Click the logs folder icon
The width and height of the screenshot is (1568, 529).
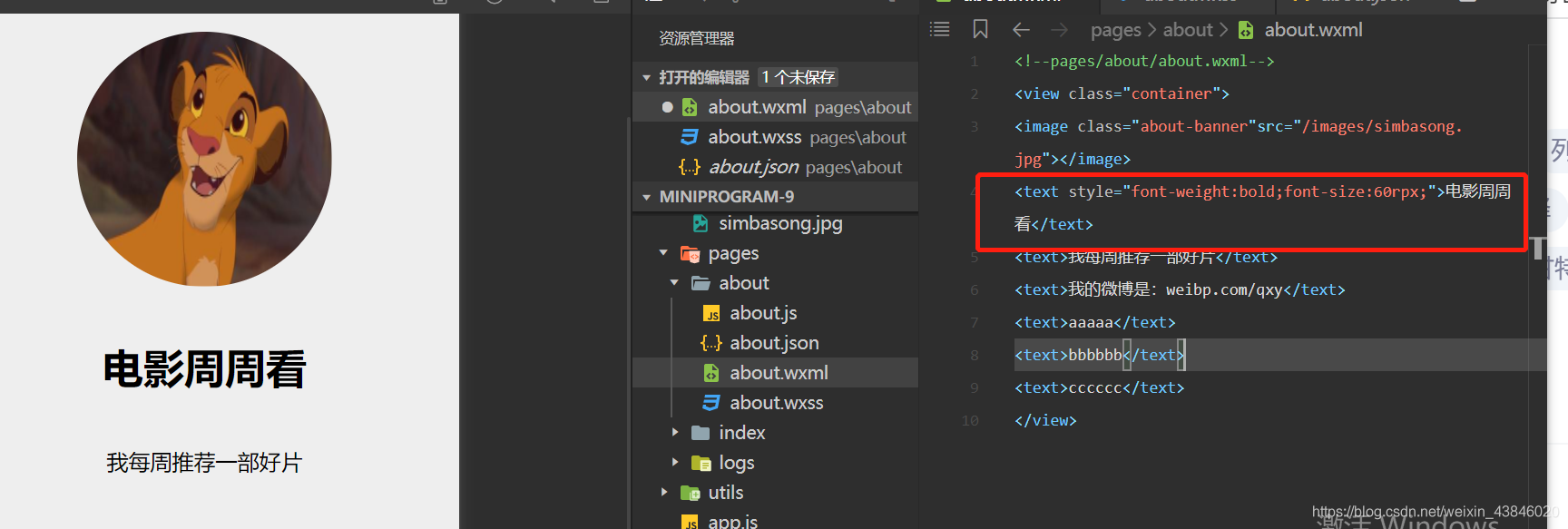click(701, 463)
